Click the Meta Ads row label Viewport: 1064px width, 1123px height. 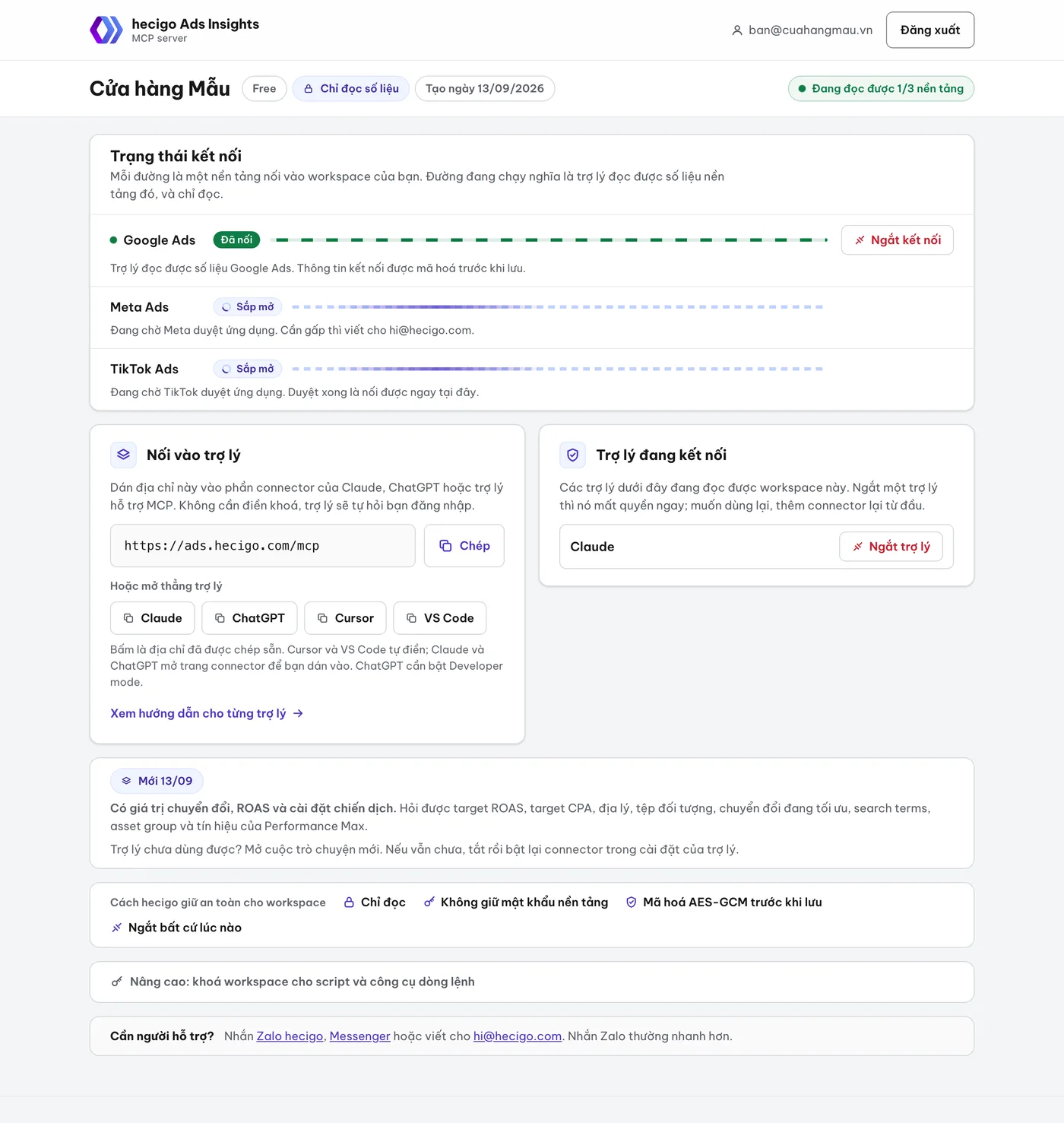tap(139, 307)
